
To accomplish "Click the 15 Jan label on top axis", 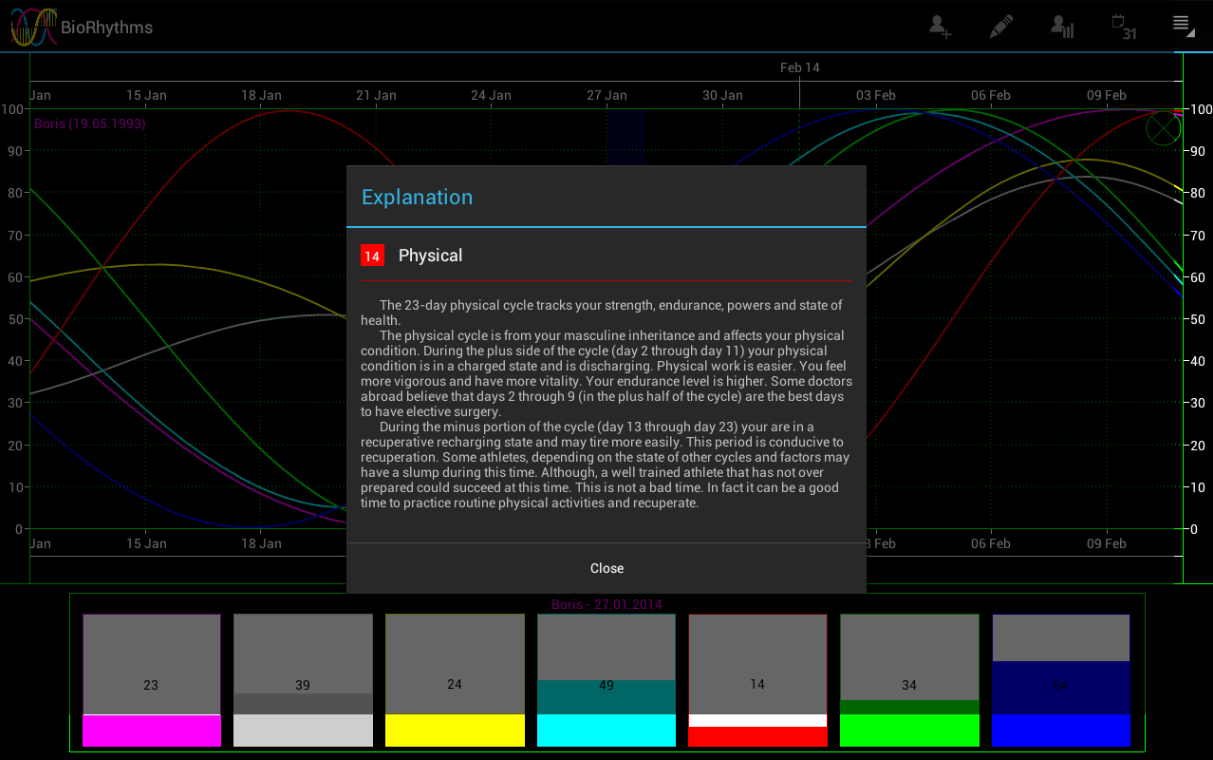I will point(146,96).
